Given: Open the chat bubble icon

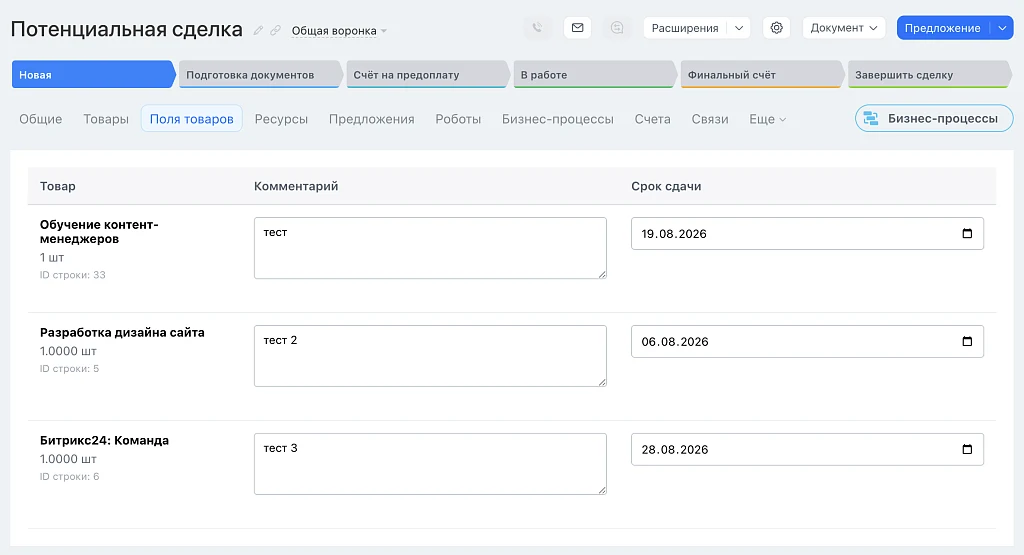Looking at the screenshot, I should (x=617, y=28).
